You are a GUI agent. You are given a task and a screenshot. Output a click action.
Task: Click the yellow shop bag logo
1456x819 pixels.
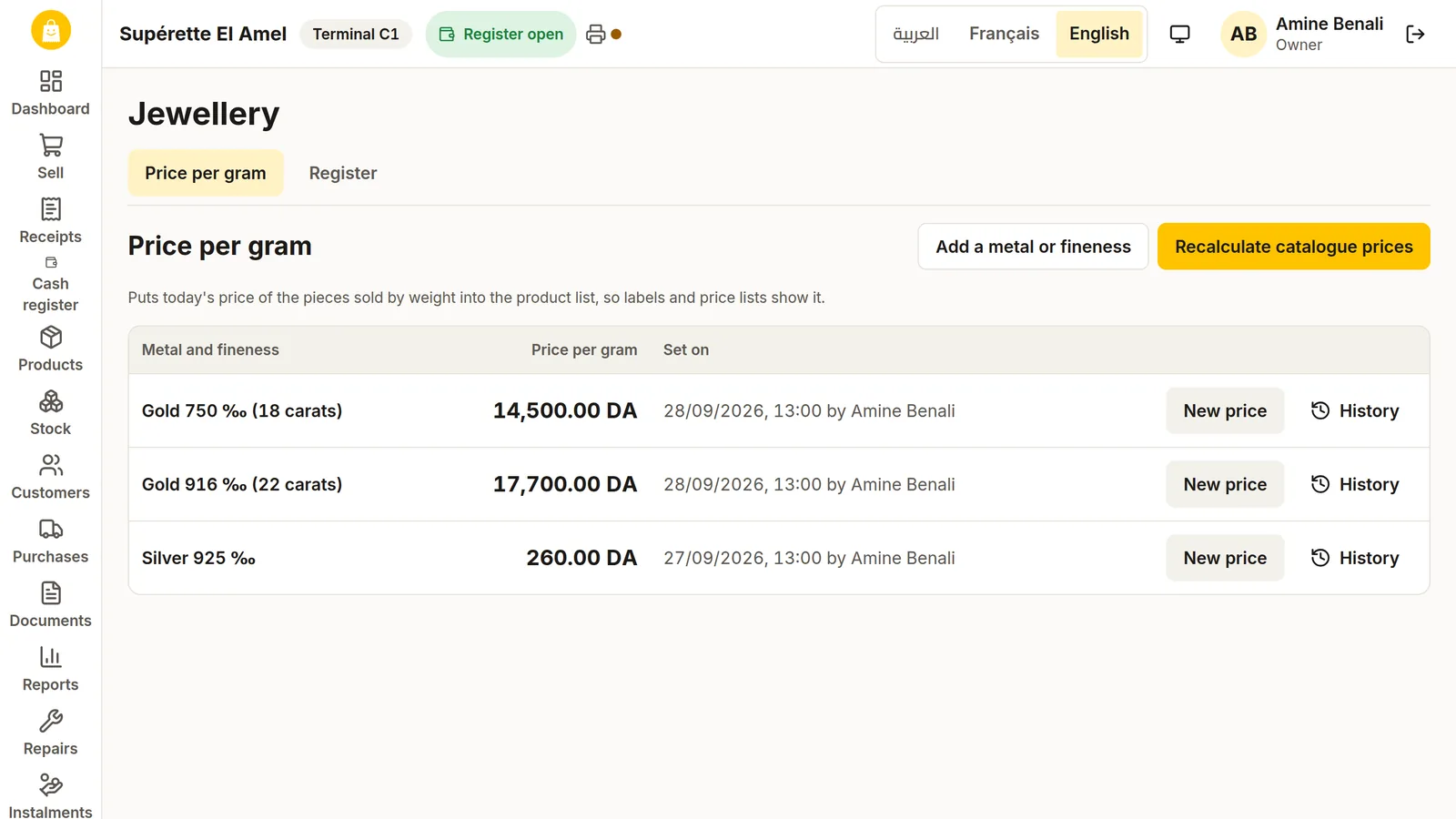tap(51, 30)
